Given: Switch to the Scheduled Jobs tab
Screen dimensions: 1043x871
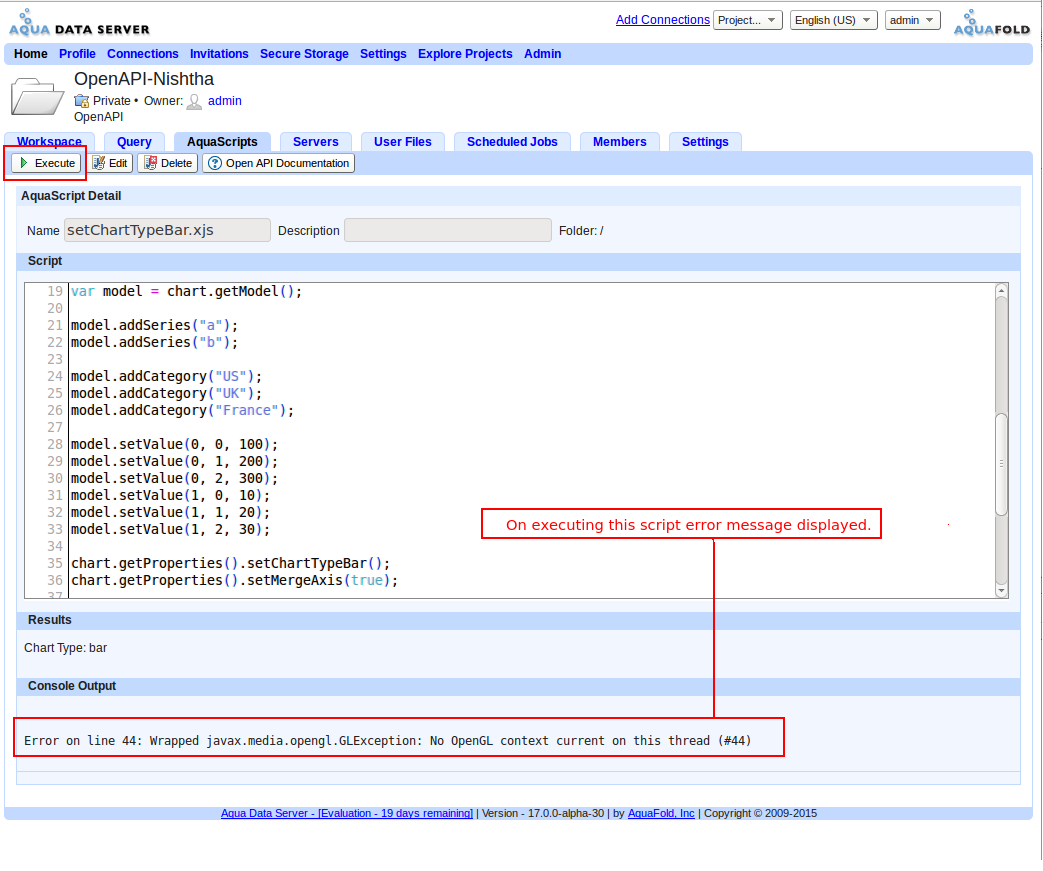Looking at the screenshot, I should tap(512, 142).
